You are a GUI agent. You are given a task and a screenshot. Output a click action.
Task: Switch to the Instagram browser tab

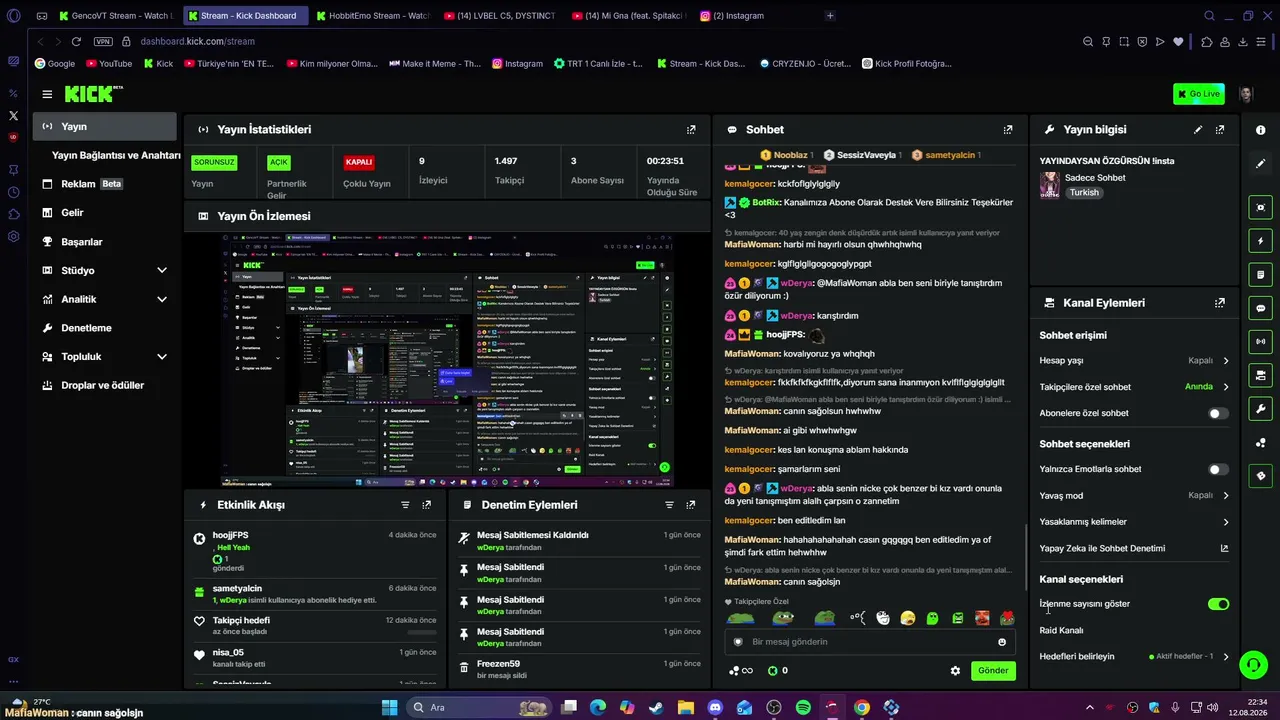click(740, 16)
